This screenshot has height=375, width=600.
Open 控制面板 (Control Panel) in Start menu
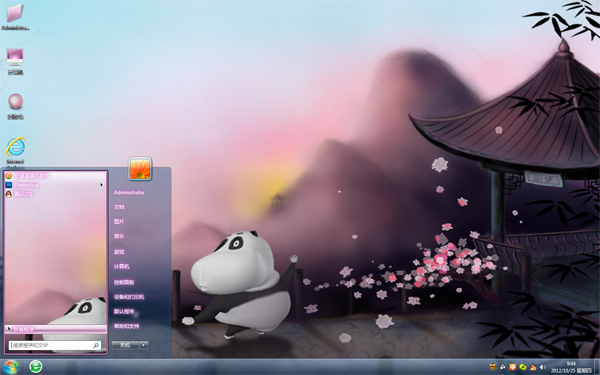(x=124, y=282)
